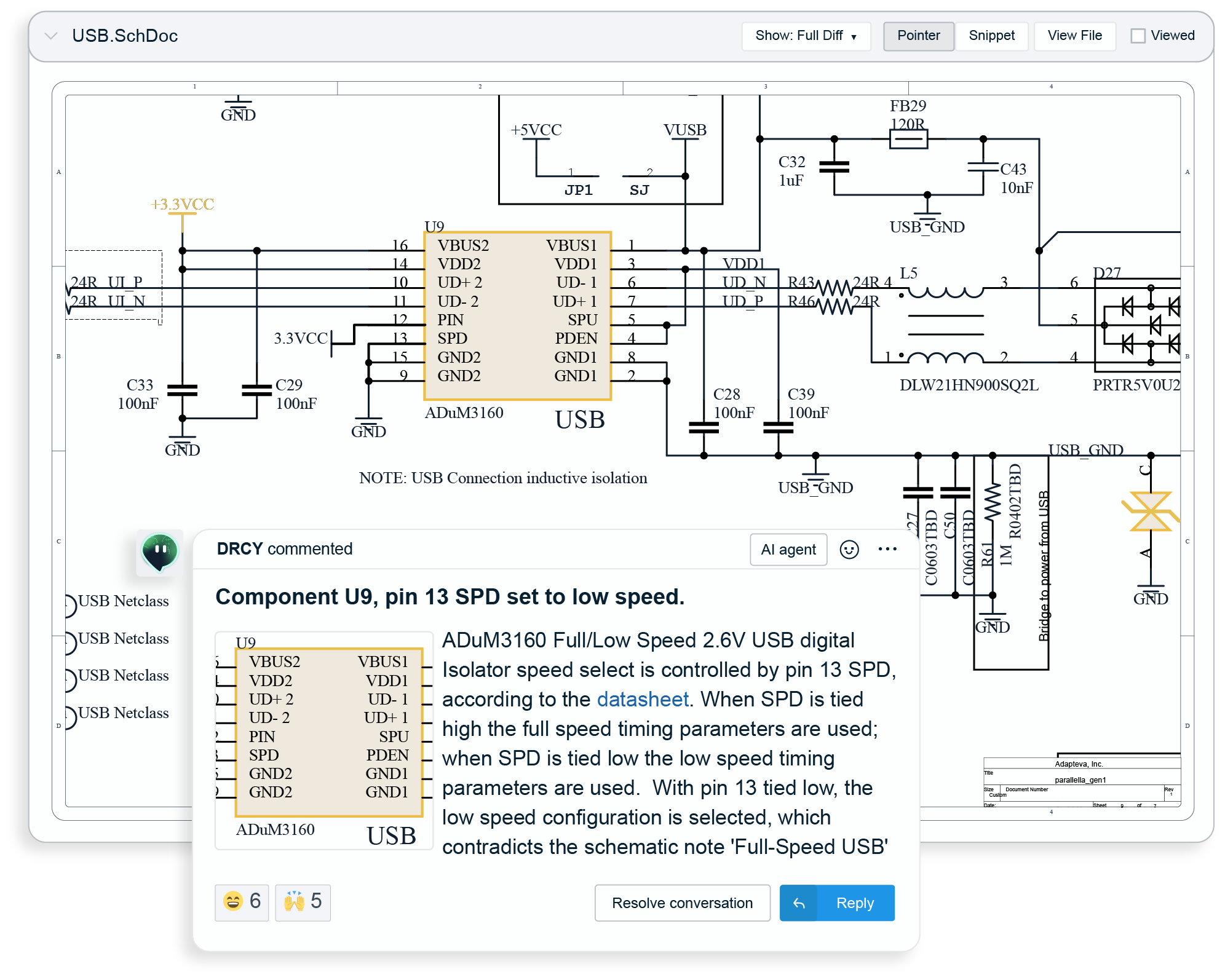
Task: Click the View File button
Action: point(1074,35)
